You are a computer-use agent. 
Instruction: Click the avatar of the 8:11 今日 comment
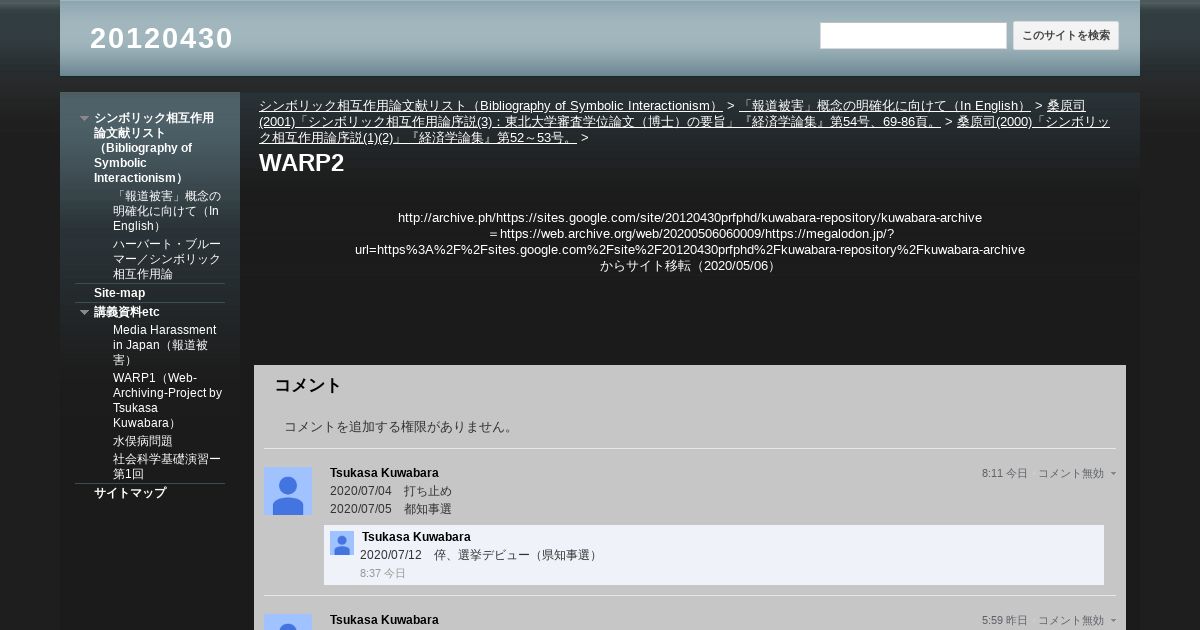coord(288,491)
